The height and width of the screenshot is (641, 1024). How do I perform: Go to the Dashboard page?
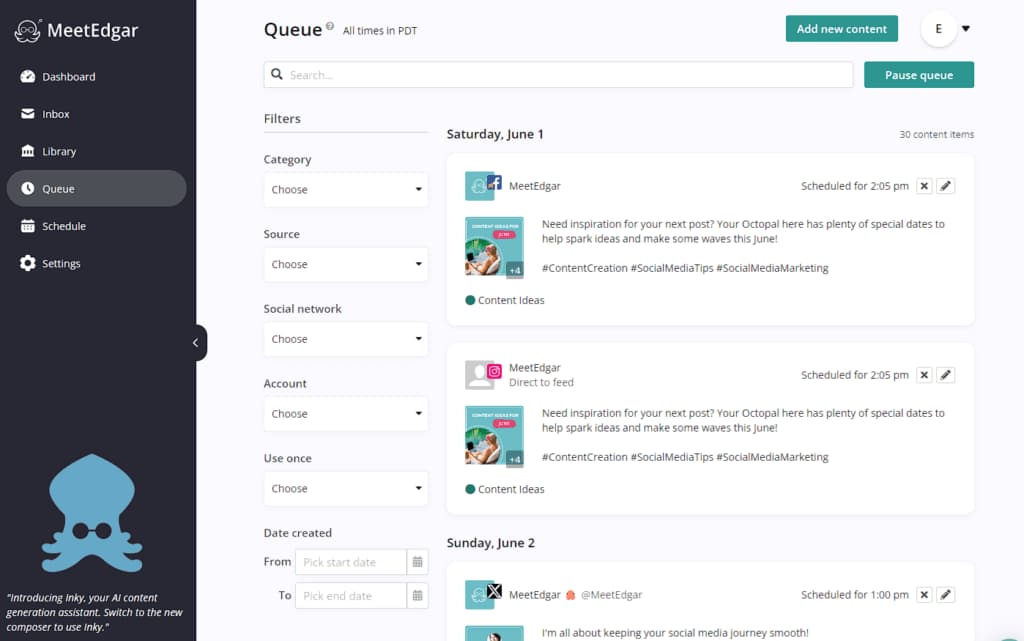[x=68, y=77]
